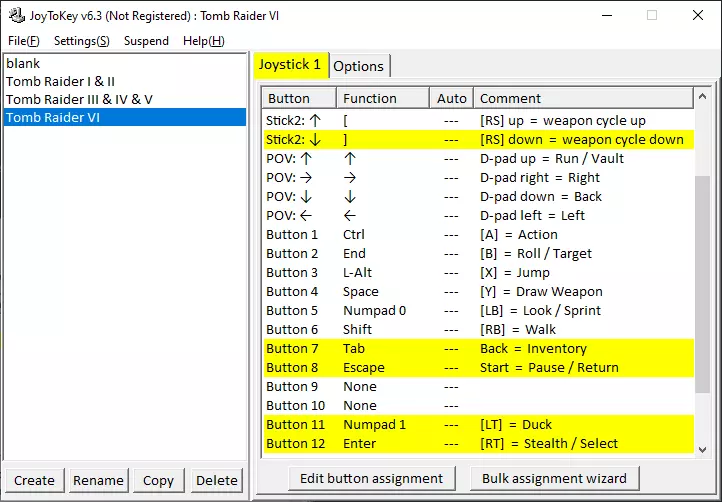The width and height of the screenshot is (722, 502).
Task: Select the Button 3 row
Action: (x=478, y=273)
